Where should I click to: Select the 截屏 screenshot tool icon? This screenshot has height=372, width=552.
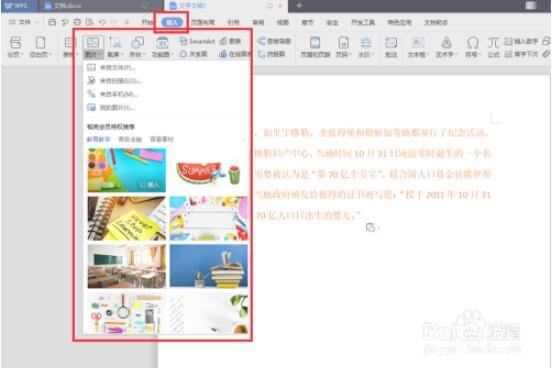point(115,43)
